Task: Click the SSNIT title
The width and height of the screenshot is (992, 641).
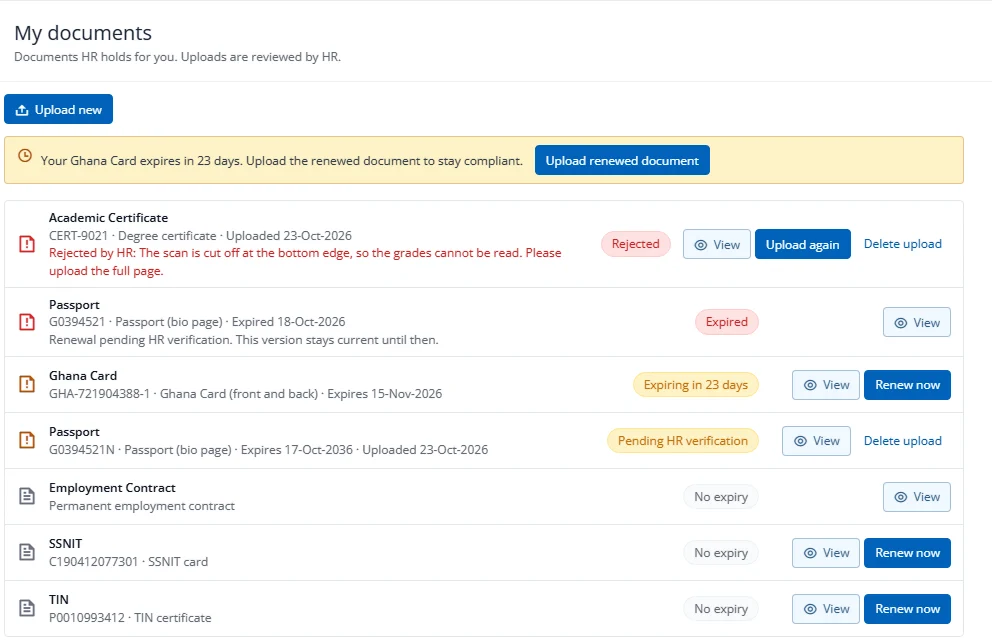Action: [65, 543]
